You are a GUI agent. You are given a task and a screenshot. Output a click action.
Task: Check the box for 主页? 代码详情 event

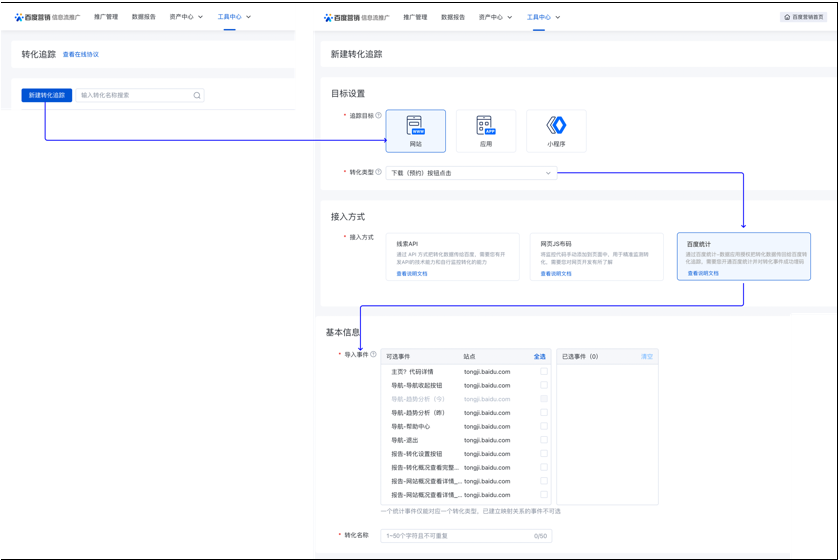point(544,372)
